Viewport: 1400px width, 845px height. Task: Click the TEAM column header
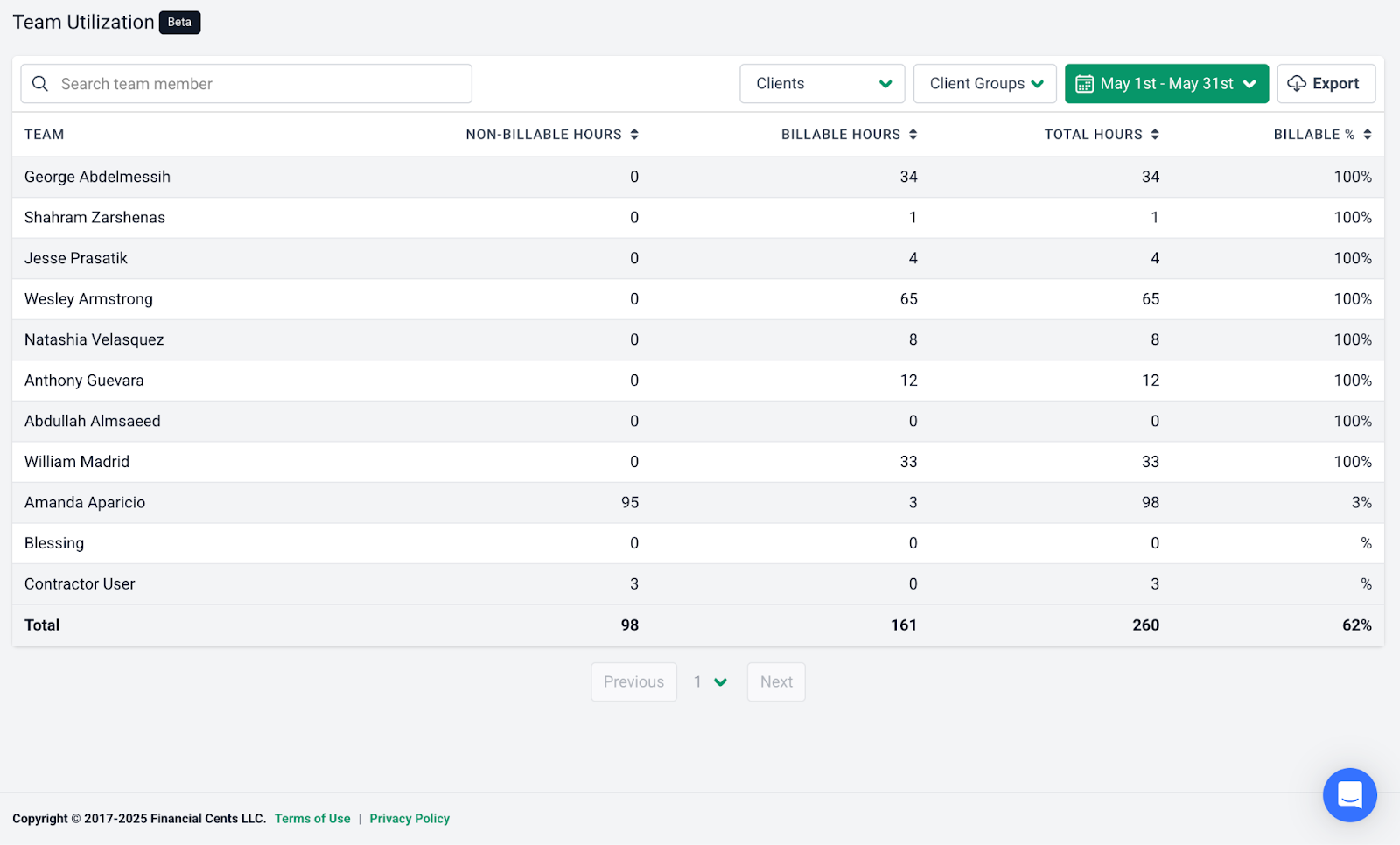45,135
